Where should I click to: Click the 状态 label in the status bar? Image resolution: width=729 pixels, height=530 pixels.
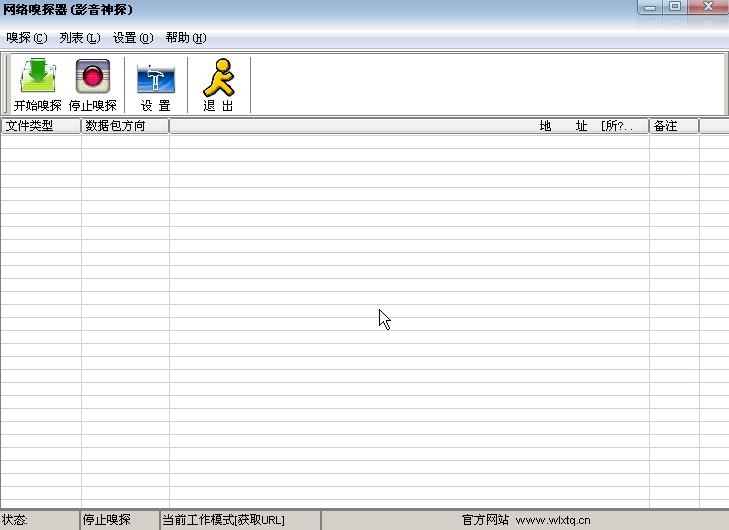(x=16, y=520)
